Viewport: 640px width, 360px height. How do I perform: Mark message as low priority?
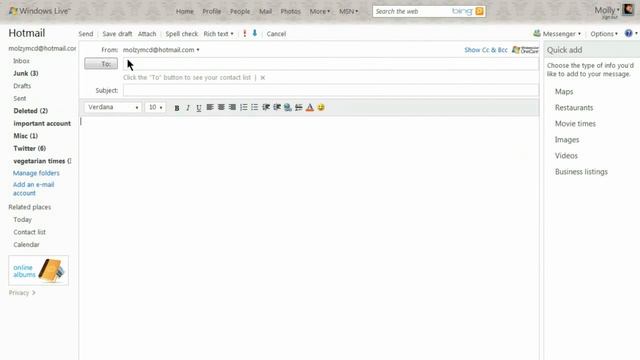click(255, 33)
